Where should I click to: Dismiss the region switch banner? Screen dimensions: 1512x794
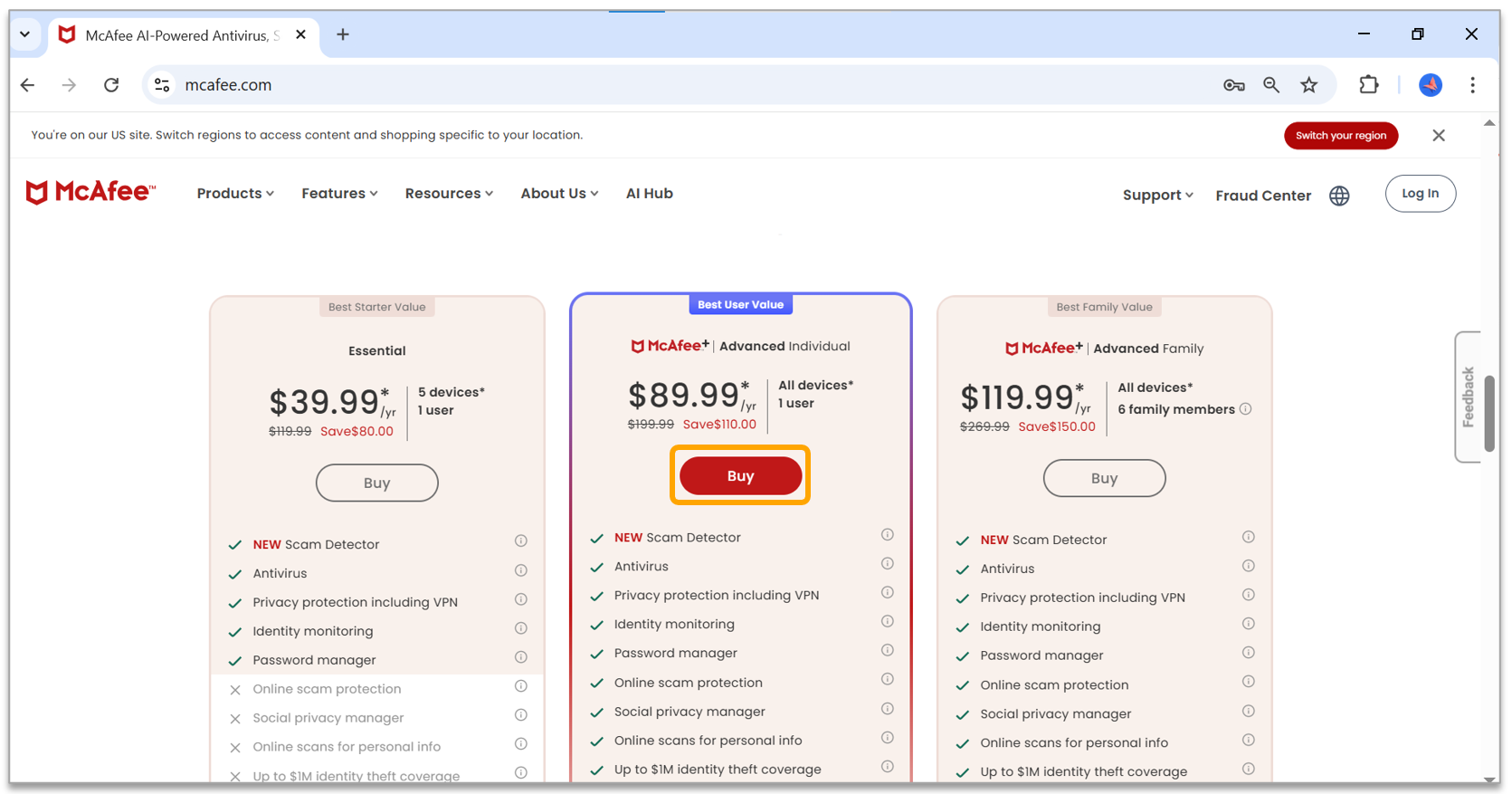pos(1439,136)
